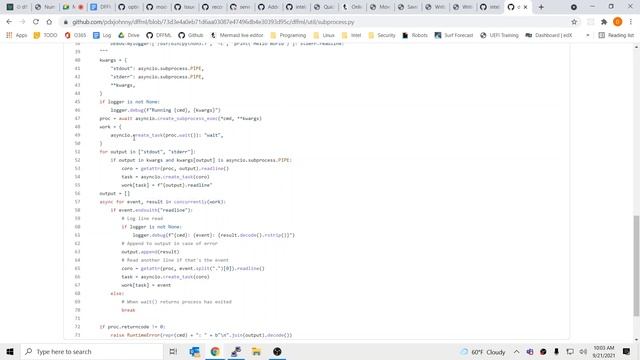Open the notification center icon
The image size is (640, 360).
click(x=627, y=351)
